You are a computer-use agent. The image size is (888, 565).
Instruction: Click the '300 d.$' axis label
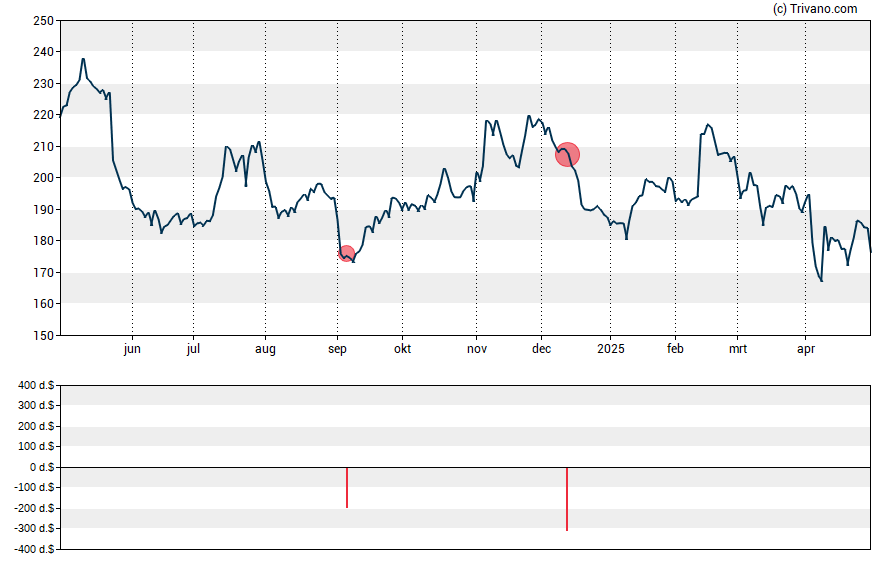click(36, 405)
